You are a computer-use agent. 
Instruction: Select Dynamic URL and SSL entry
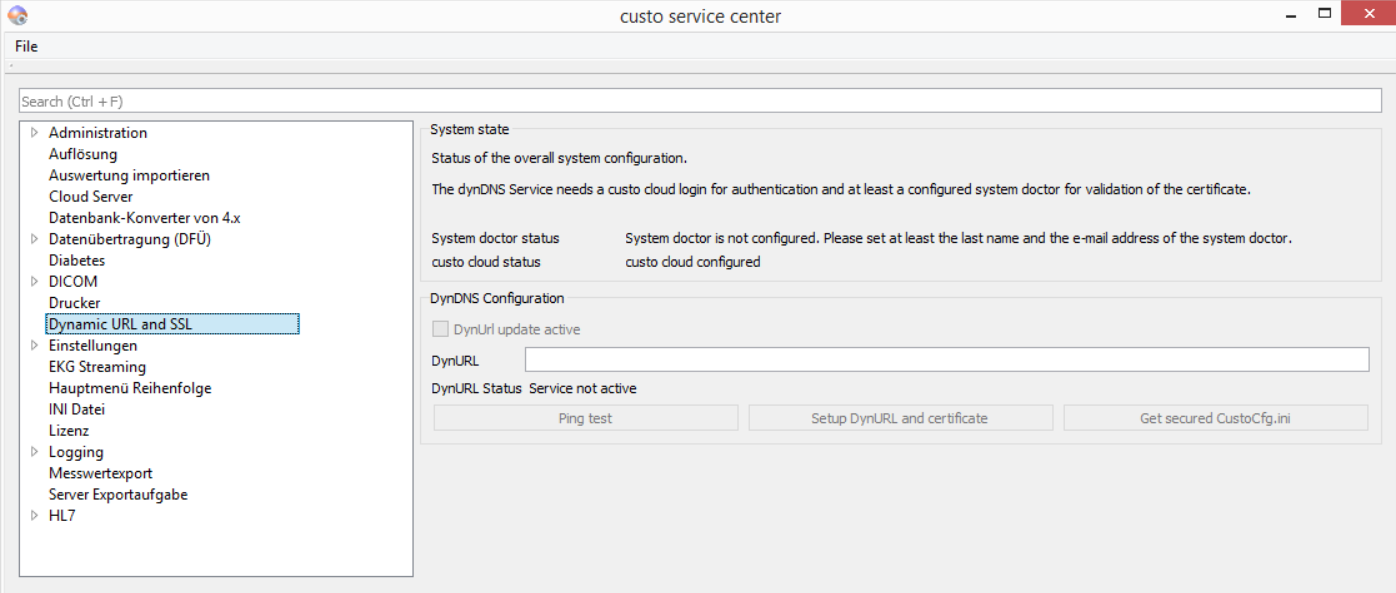point(172,324)
